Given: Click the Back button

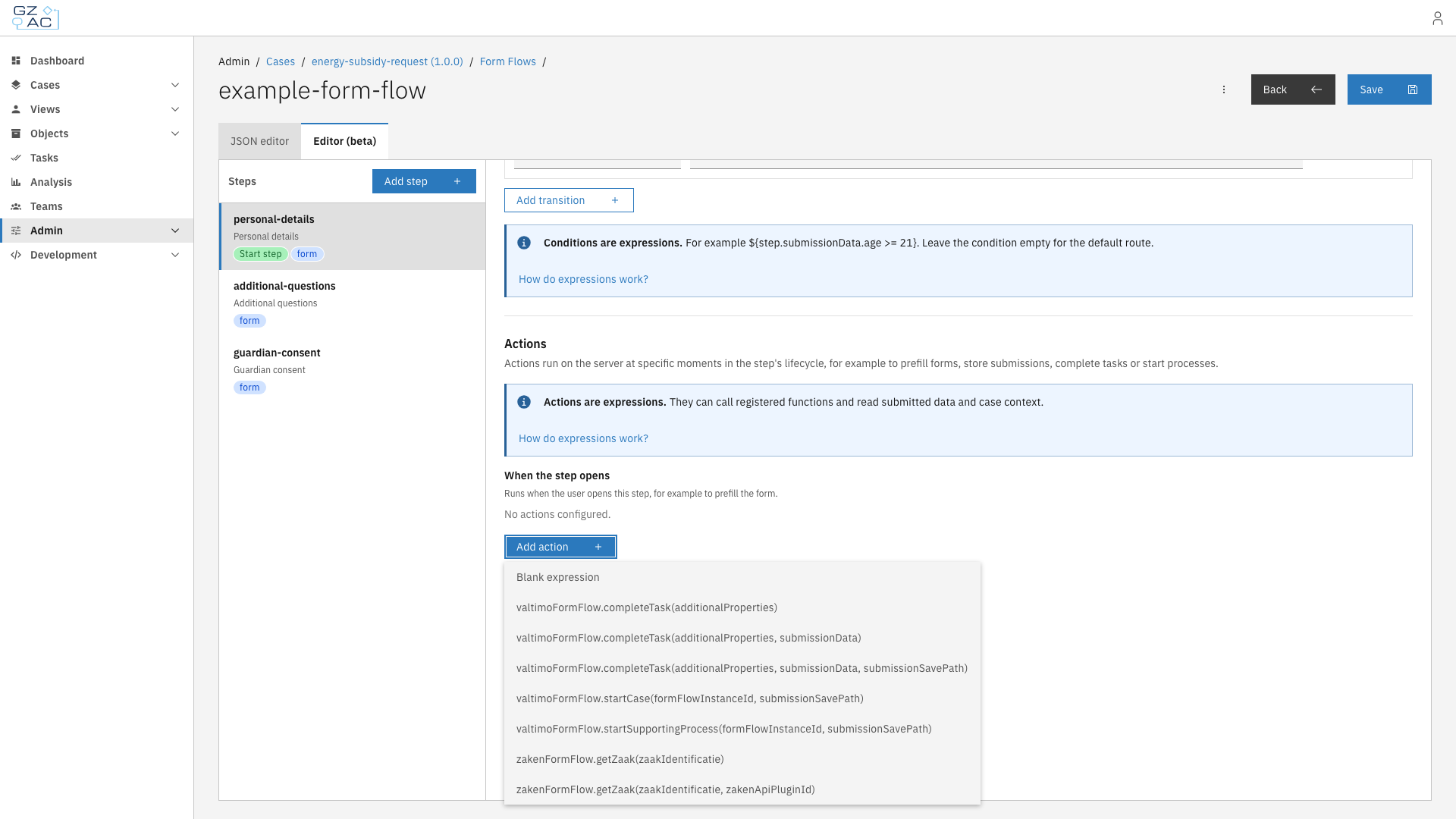Looking at the screenshot, I should [1293, 89].
